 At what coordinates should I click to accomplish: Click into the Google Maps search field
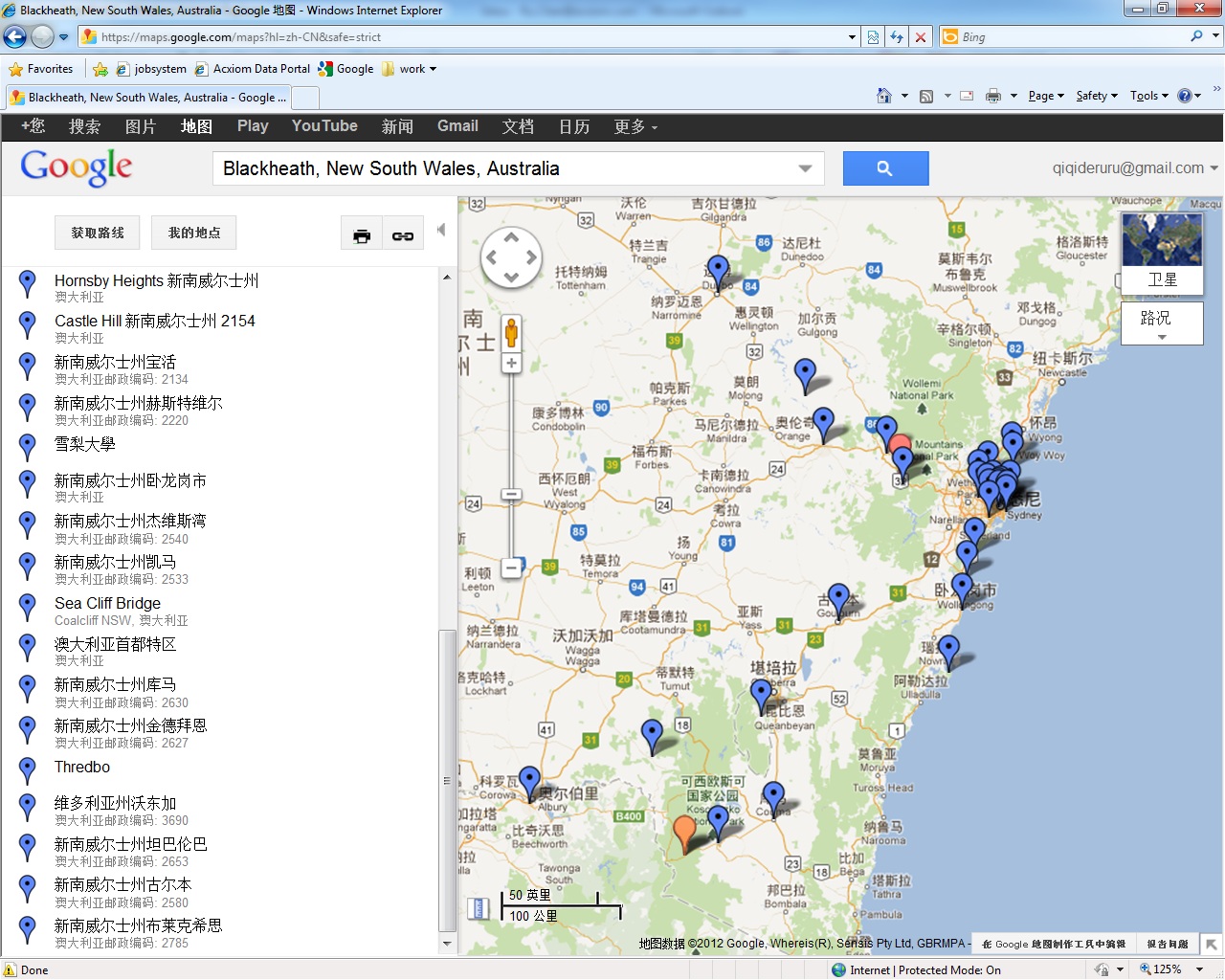pos(505,168)
